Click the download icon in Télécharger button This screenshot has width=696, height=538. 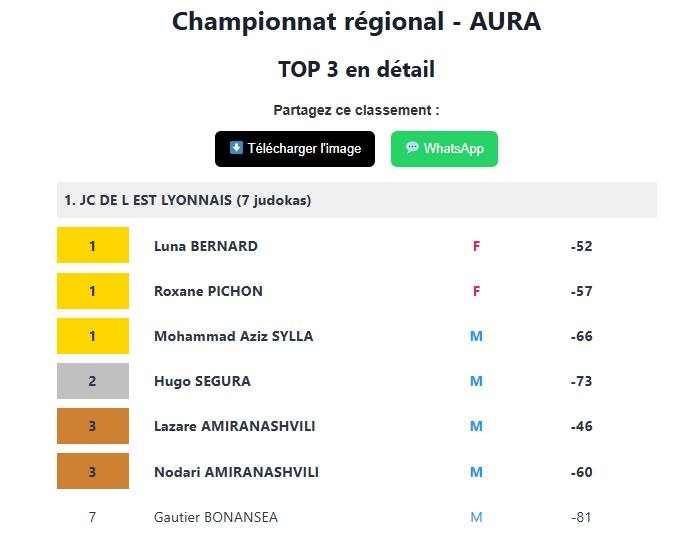(x=236, y=148)
